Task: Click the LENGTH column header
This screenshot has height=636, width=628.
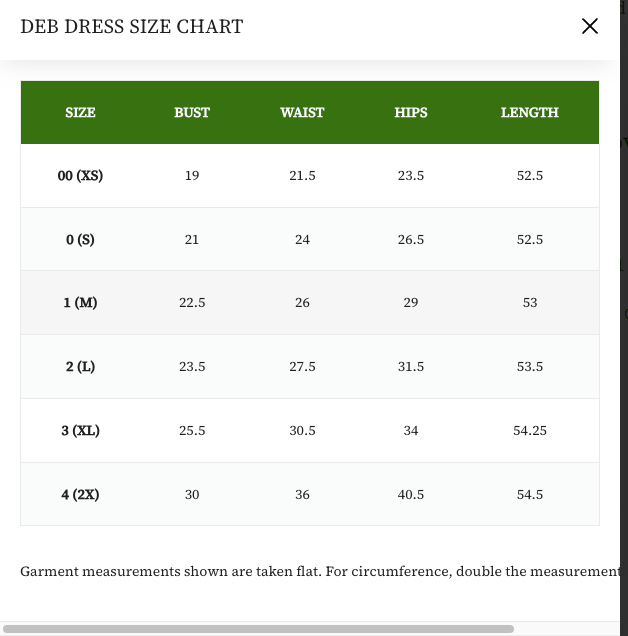Action: pyautogui.click(x=529, y=112)
